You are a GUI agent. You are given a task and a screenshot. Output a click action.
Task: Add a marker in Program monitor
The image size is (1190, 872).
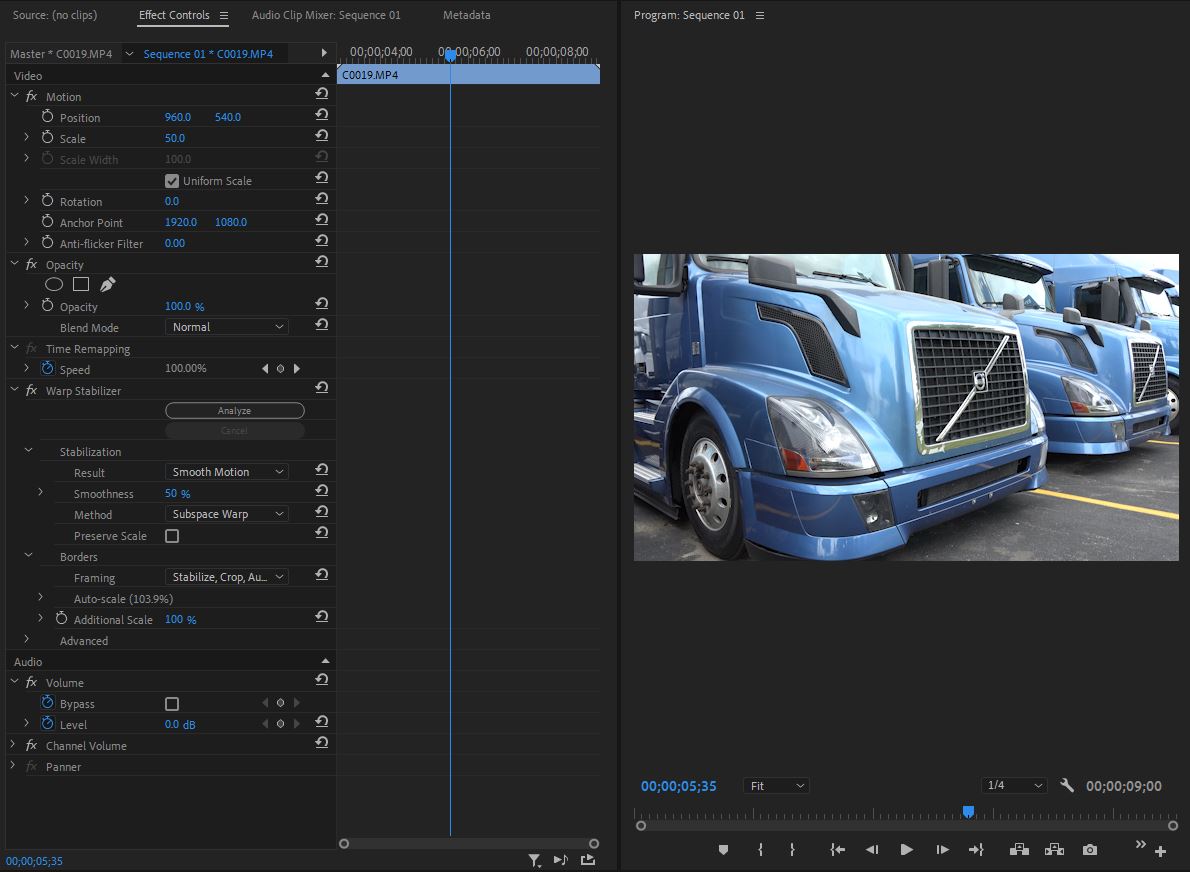coord(723,850)
